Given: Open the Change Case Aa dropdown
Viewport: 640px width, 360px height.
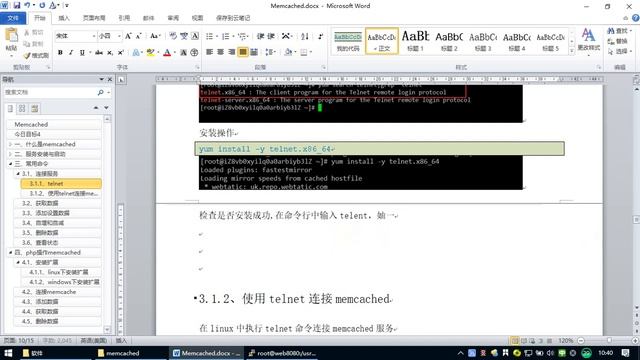Looking at the screenshot, I should 155,36.
